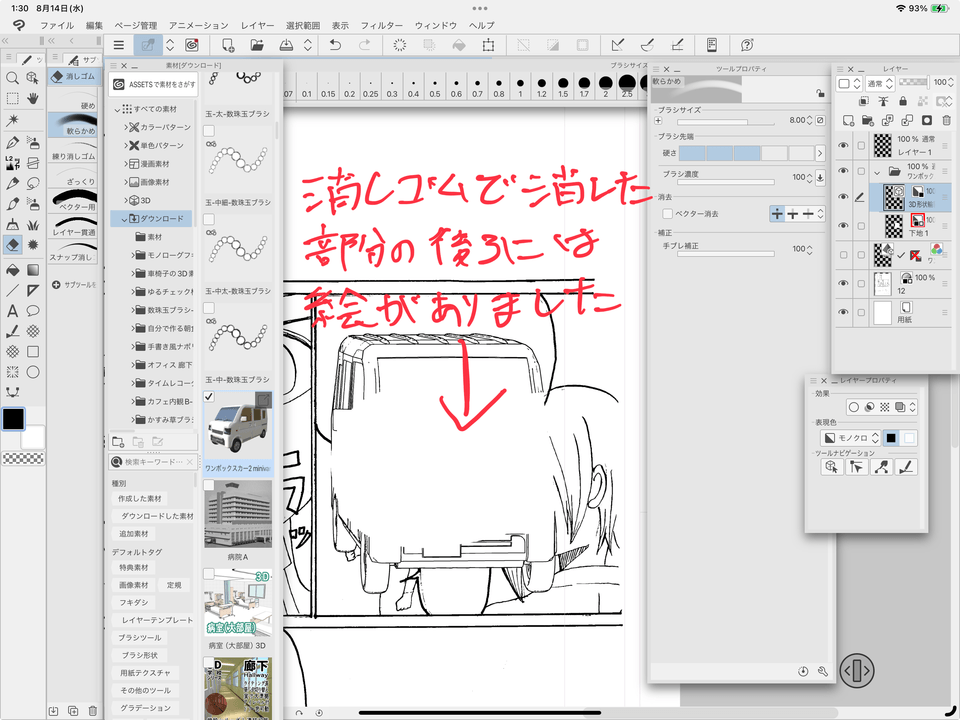Click the save icon in command bar

coord(286,45)
